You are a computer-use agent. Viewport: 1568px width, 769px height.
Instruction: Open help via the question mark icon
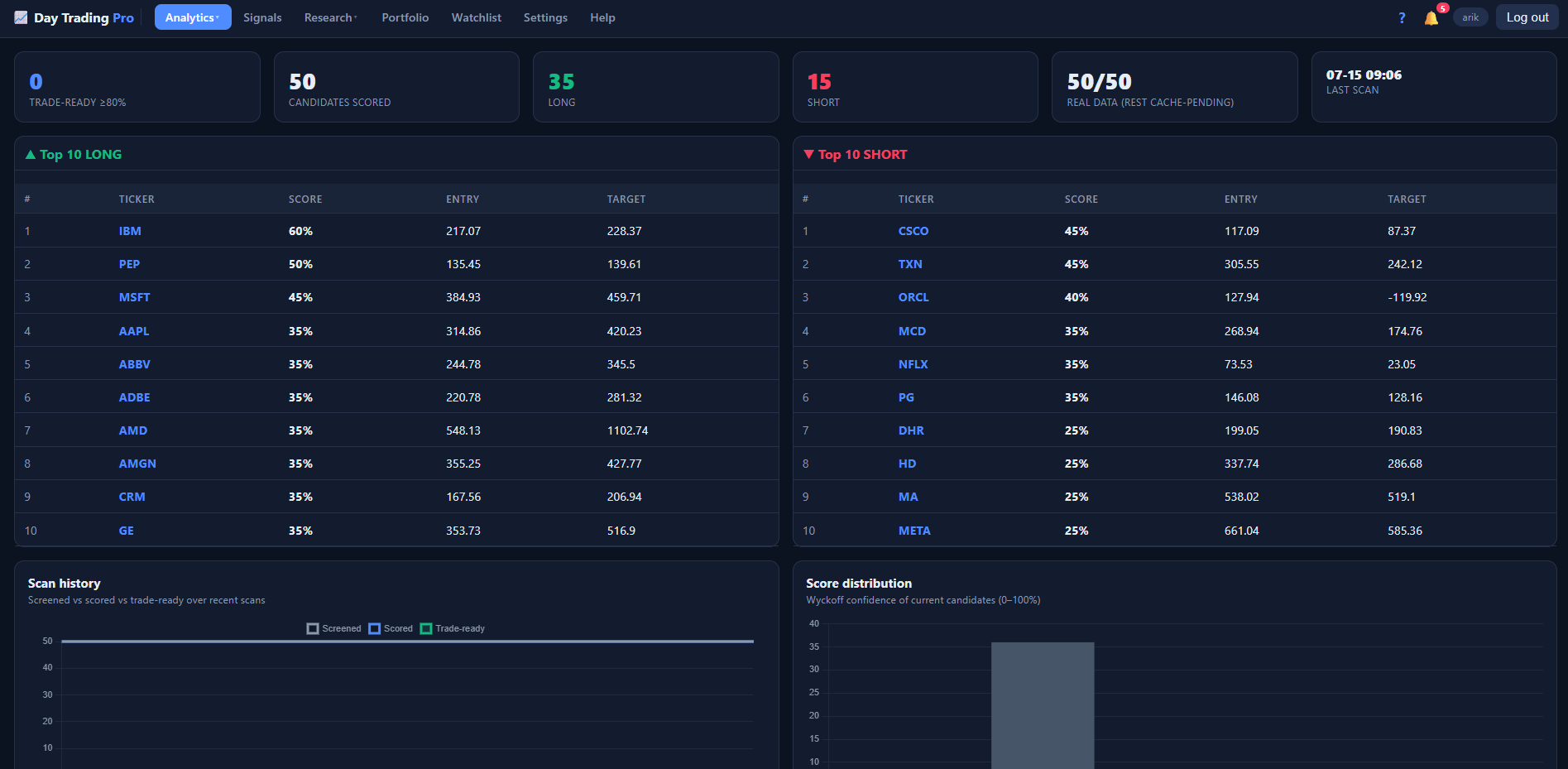[x=1402, y=17]
